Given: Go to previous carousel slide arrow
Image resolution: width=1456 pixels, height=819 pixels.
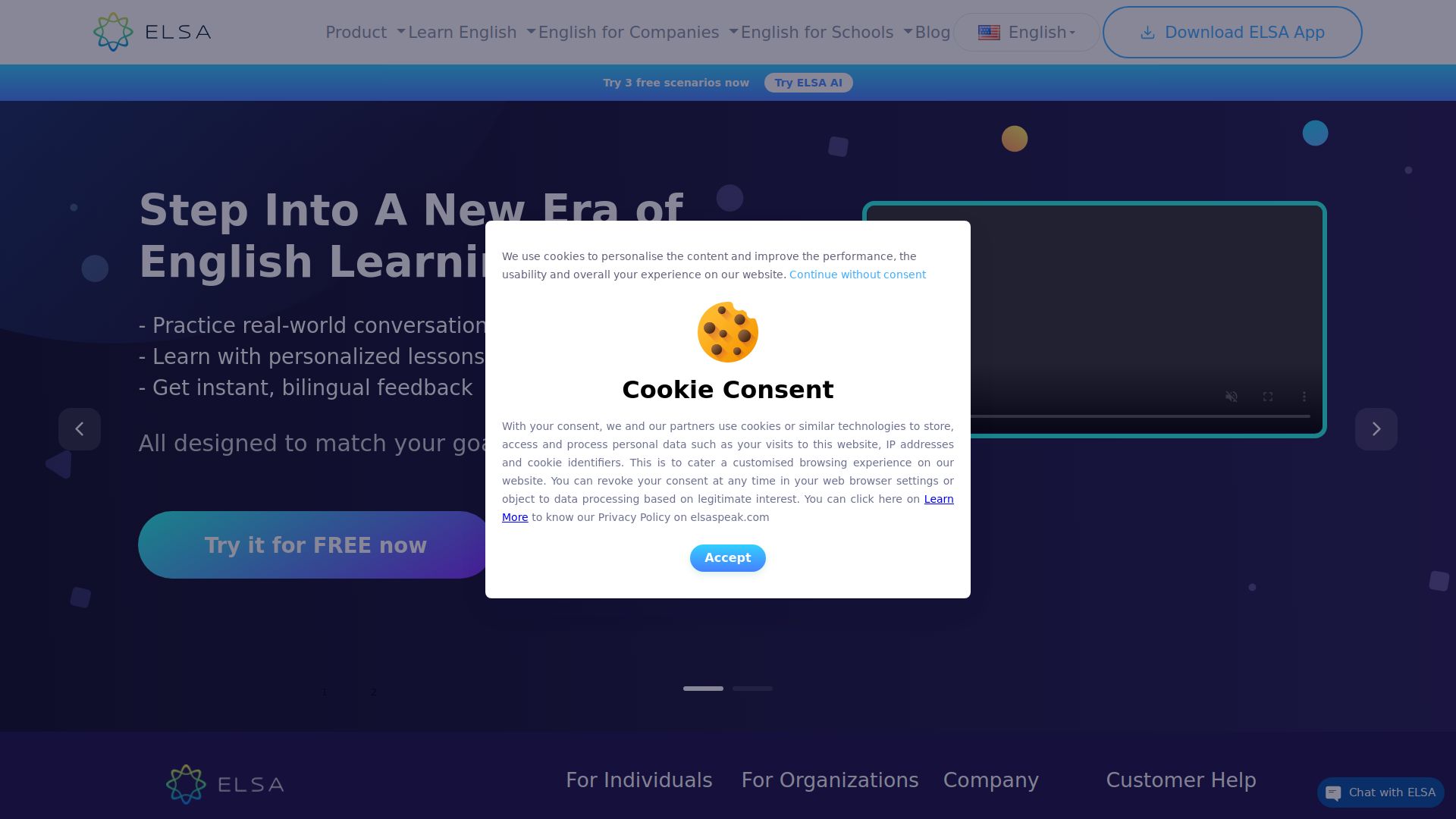Looking at the screenshot, I should (x=80, y=429).
